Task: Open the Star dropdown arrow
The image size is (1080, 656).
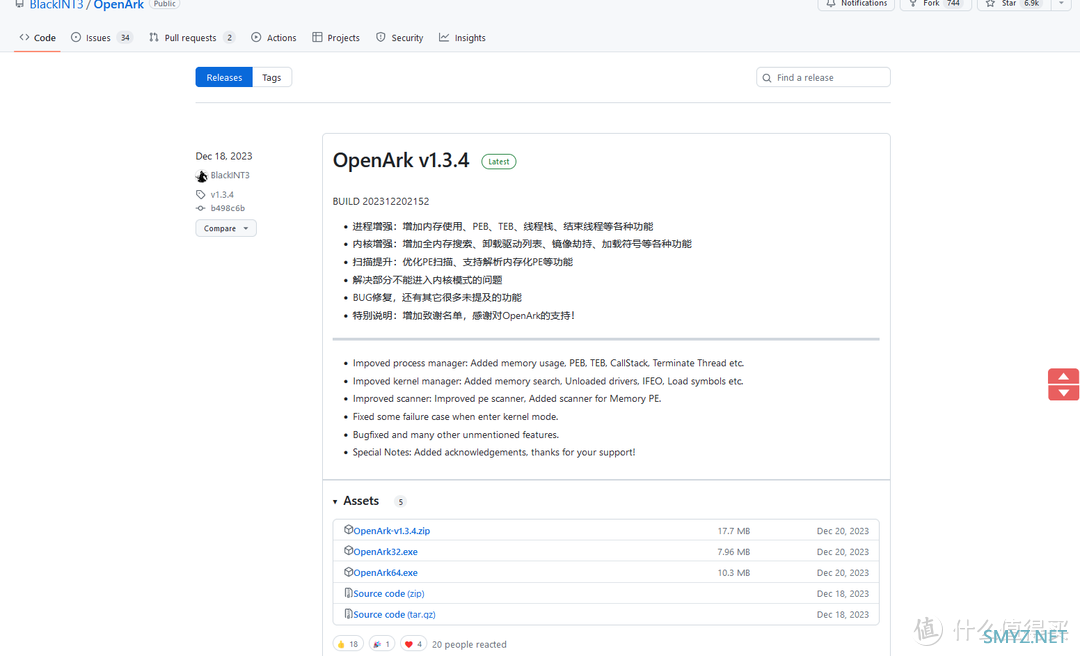Action: pyautogui.click(x=1061, y=3)
